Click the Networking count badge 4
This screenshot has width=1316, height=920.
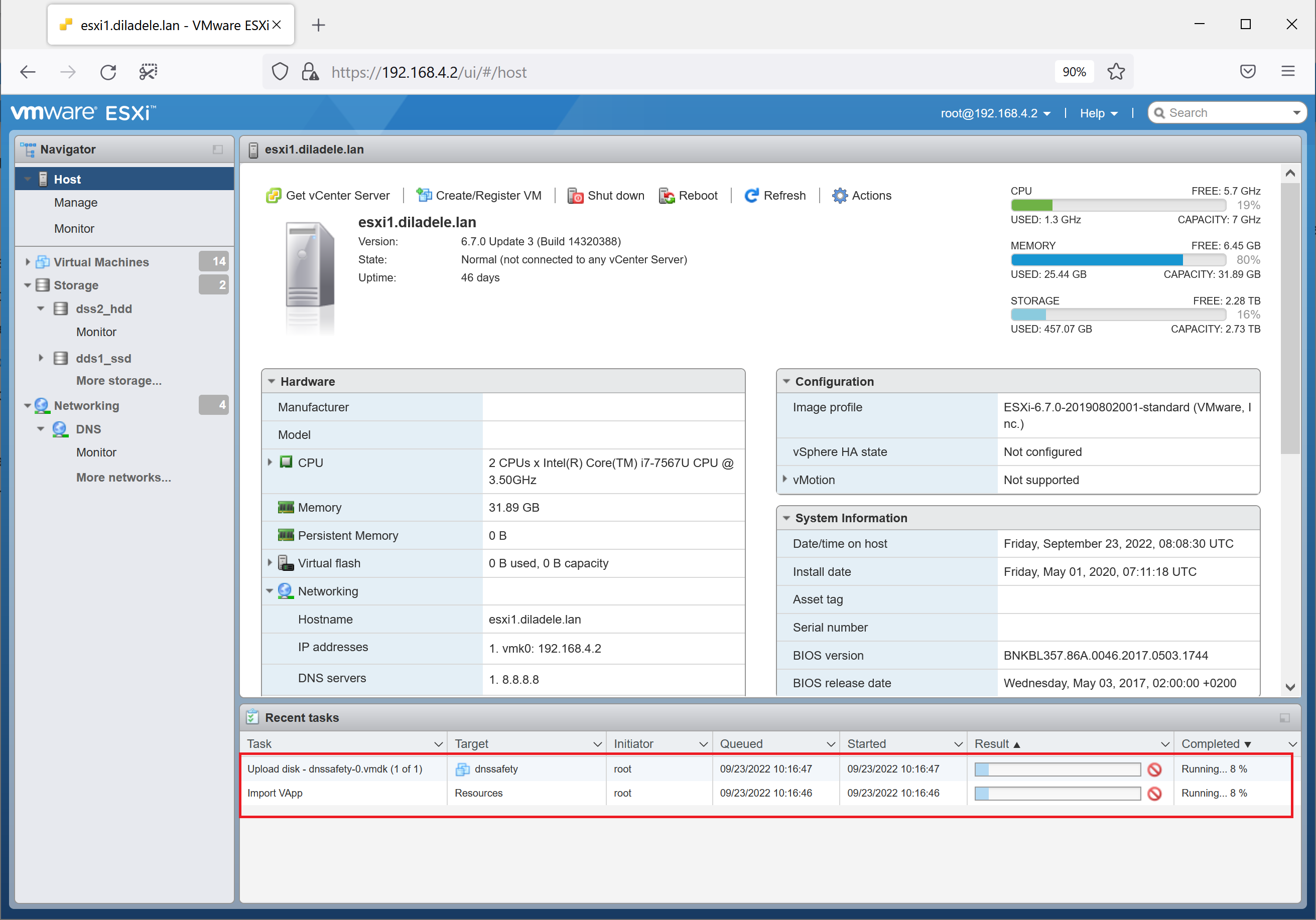click(x=214, y=405)
